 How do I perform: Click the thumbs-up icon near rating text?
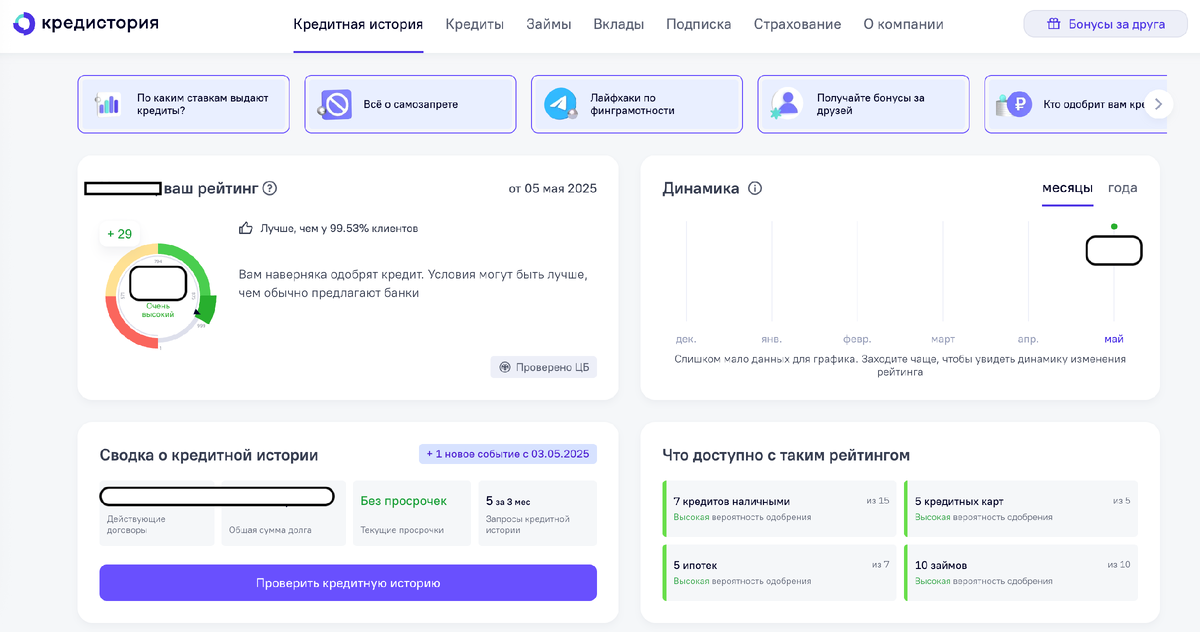click(245, 228)
